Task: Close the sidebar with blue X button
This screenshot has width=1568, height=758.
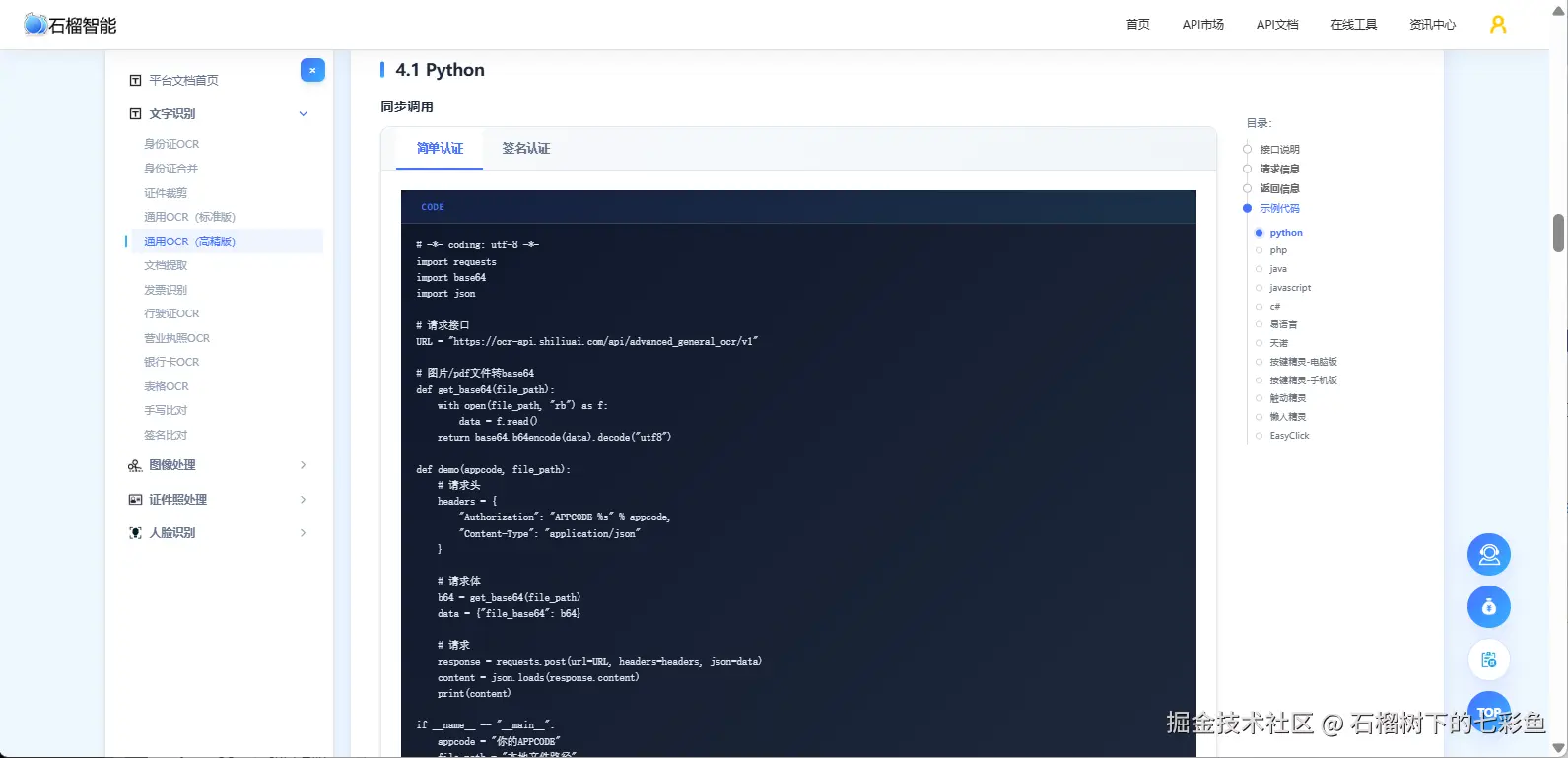Action: click(312, 70)
